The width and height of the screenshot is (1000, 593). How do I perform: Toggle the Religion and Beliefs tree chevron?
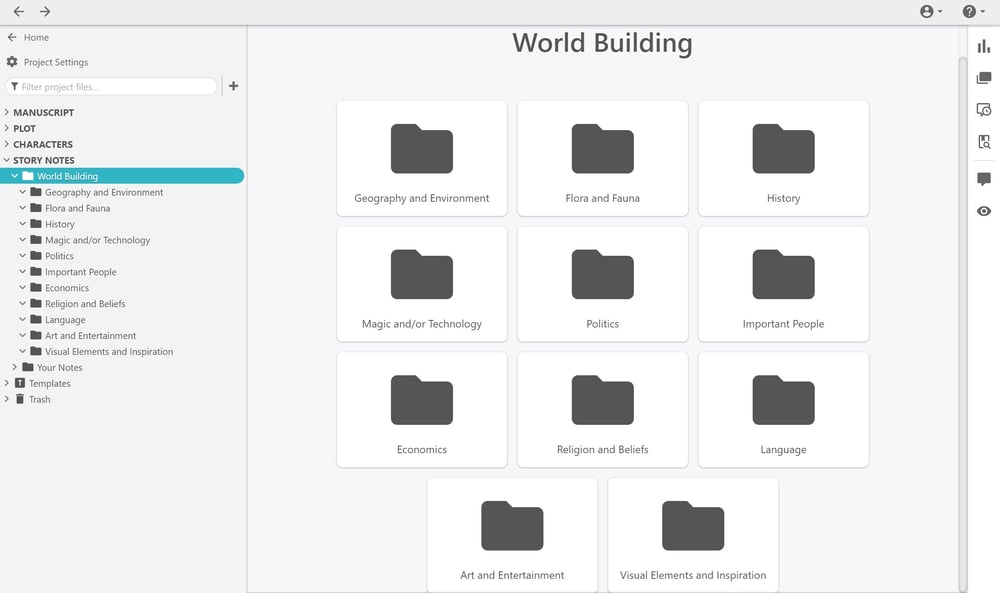click(22, 304)
